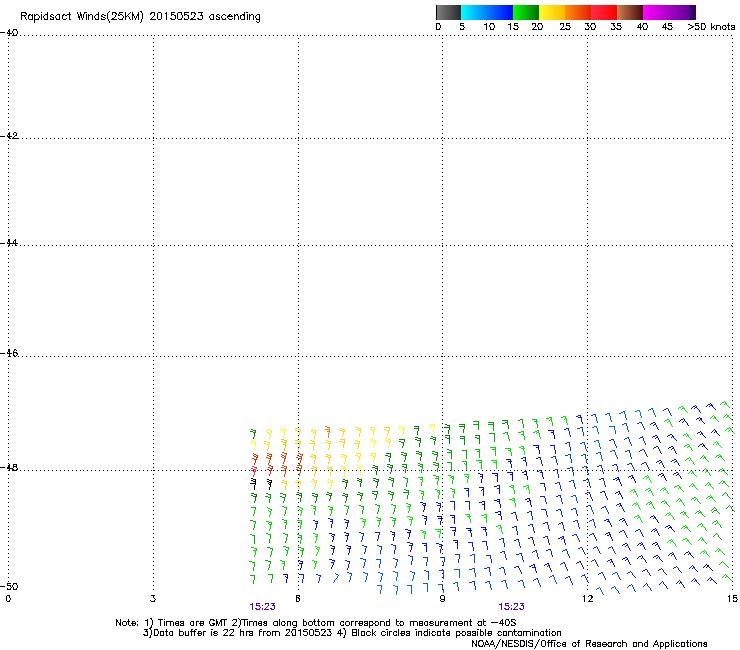The image size is (740, 650).
Task: Click the red 30-35 knots color band
Action: (604, 12)
